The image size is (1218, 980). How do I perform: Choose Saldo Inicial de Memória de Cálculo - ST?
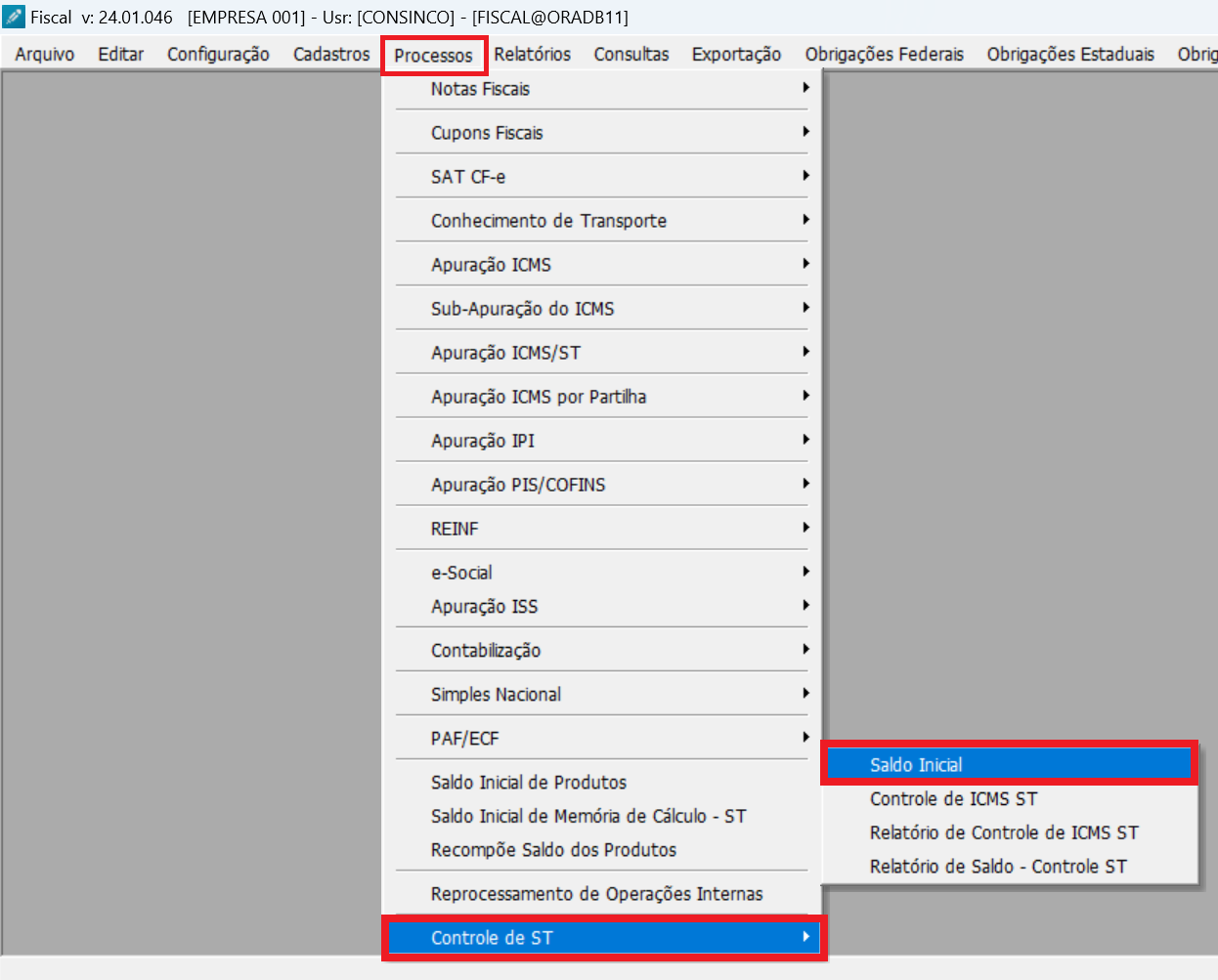pos(602,816)
